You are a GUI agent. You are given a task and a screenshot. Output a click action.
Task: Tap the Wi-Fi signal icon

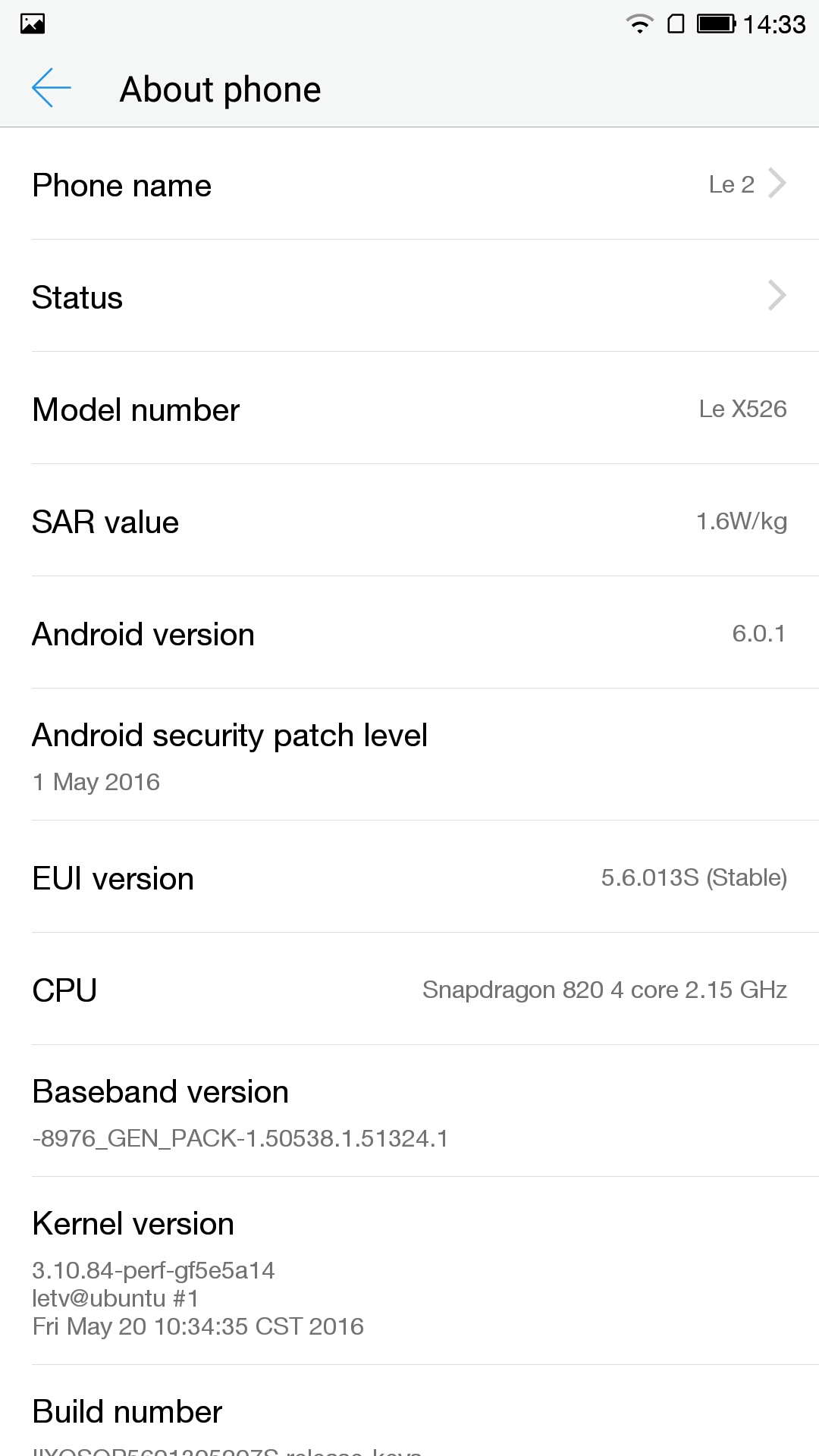pyautogui.click(x=640, y=24)
